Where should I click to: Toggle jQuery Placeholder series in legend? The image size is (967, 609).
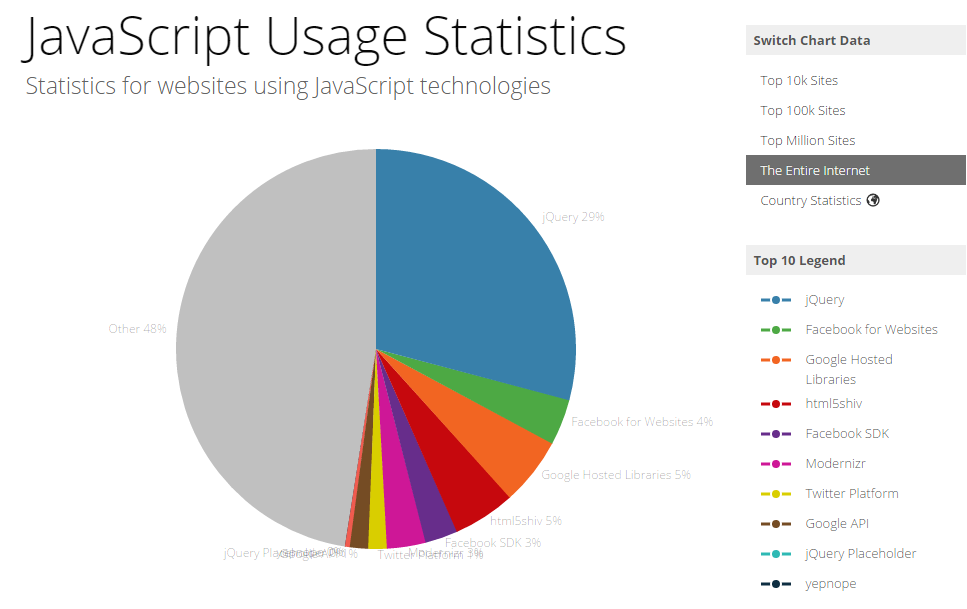pyautogui.click(x=860, y=554)
